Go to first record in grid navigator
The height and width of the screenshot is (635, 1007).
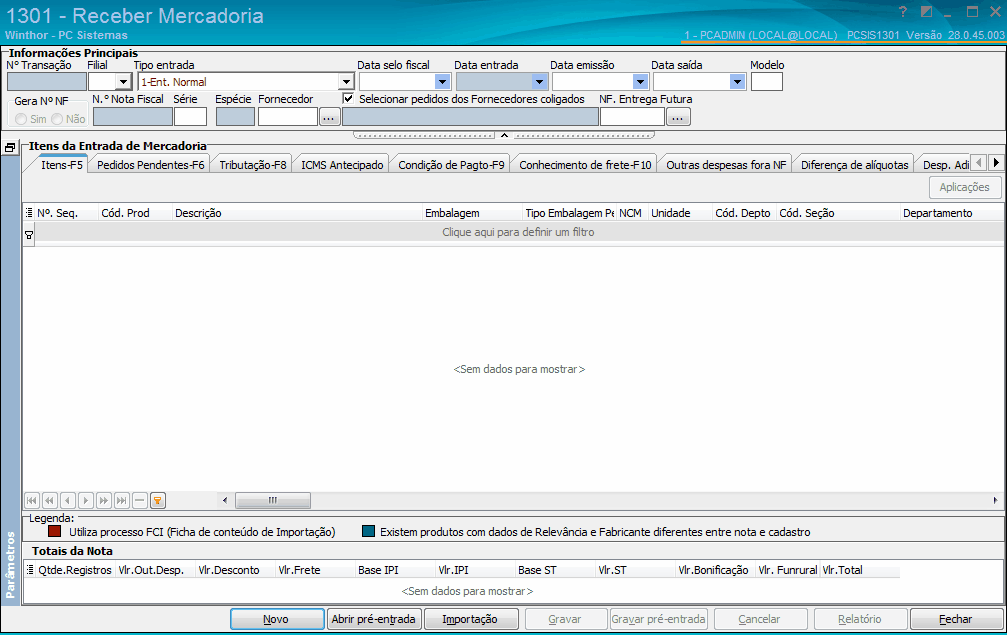click(31, 500)
